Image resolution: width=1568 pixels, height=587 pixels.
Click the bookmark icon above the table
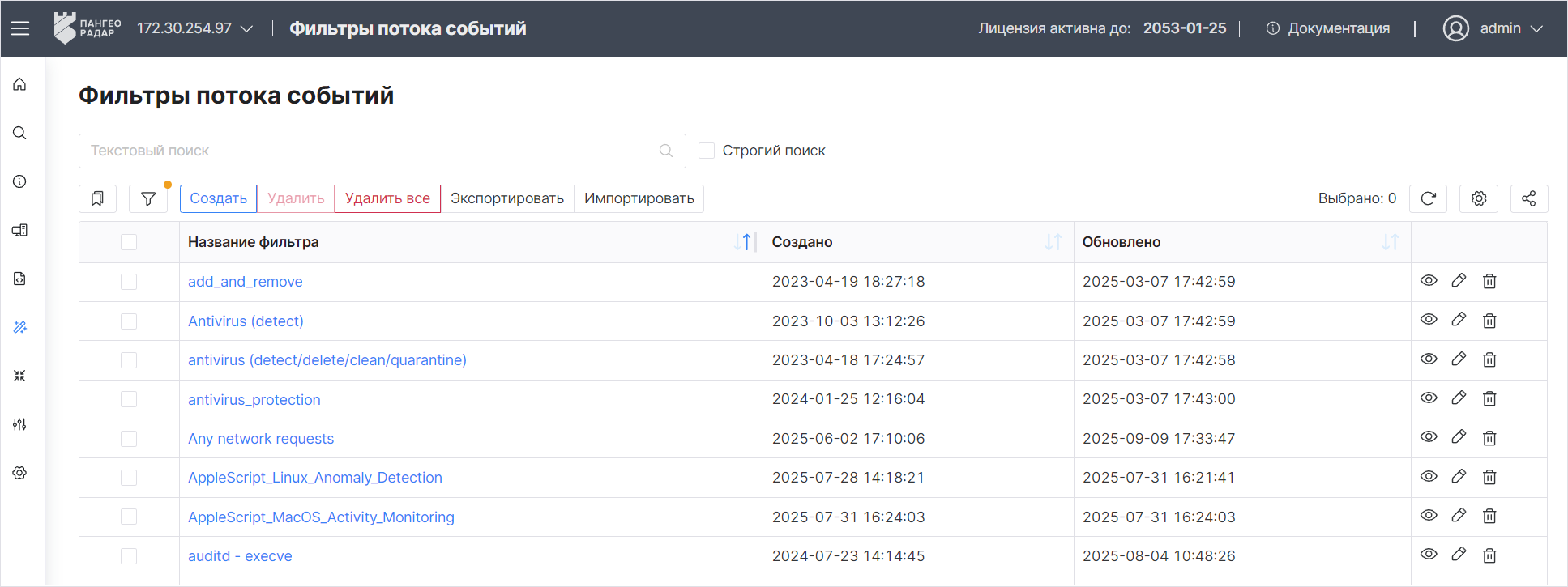coord(97,198)
